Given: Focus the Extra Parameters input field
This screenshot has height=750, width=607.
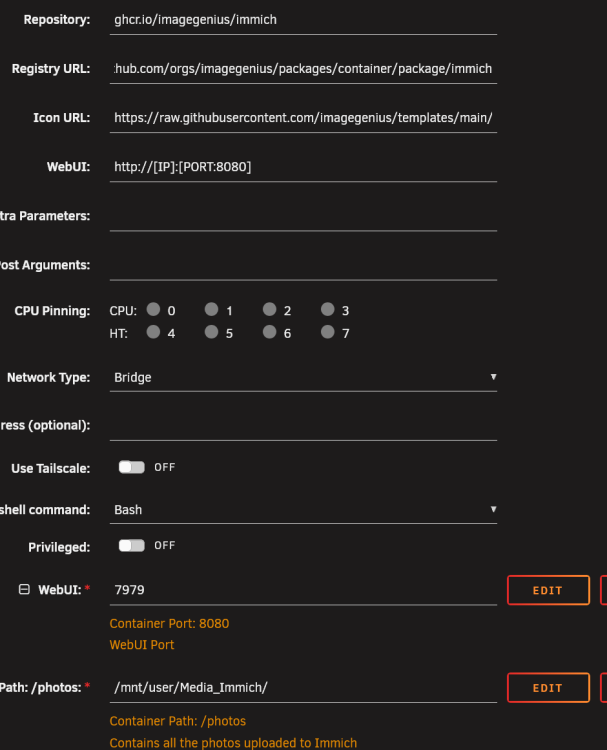Looking at the screenshot, I should coord(303,216).
